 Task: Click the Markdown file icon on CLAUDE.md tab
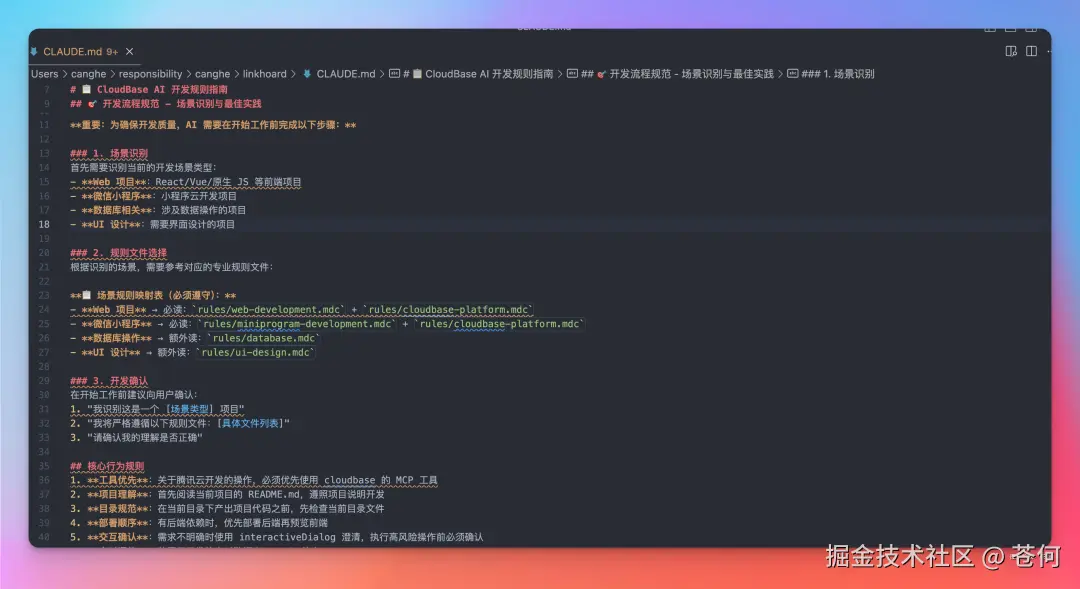point(34,51)
